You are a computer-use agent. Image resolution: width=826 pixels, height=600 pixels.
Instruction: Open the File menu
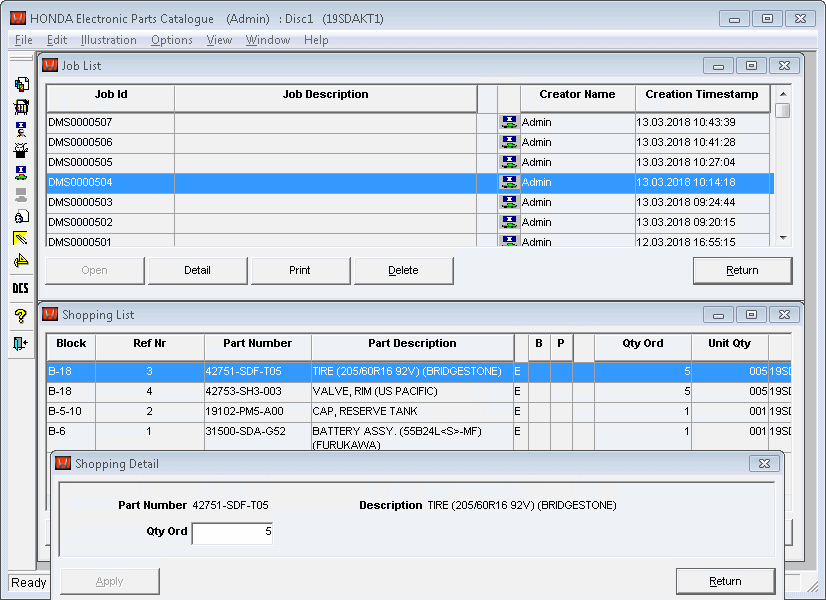coord(24,40)
